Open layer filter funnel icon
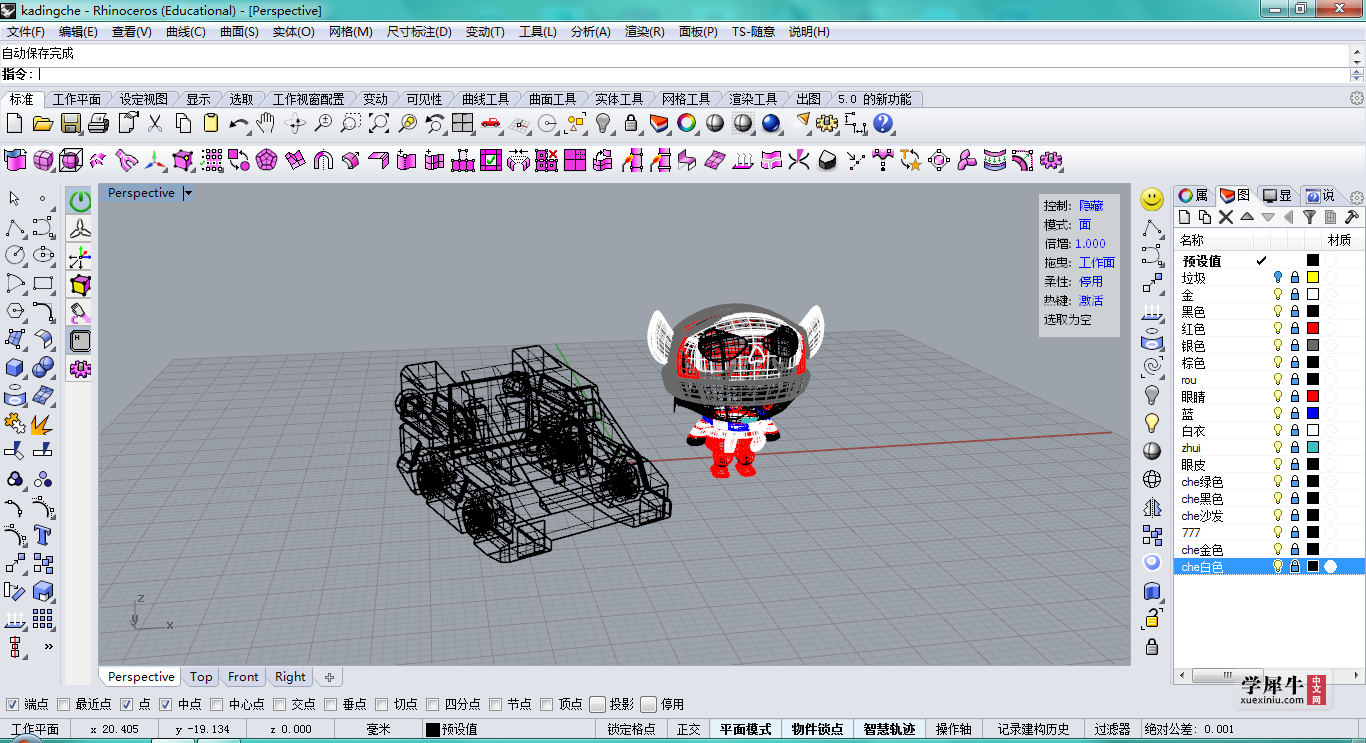Screen dimensions: 1366x743 pyautogui.click(x=1309, y=217)
